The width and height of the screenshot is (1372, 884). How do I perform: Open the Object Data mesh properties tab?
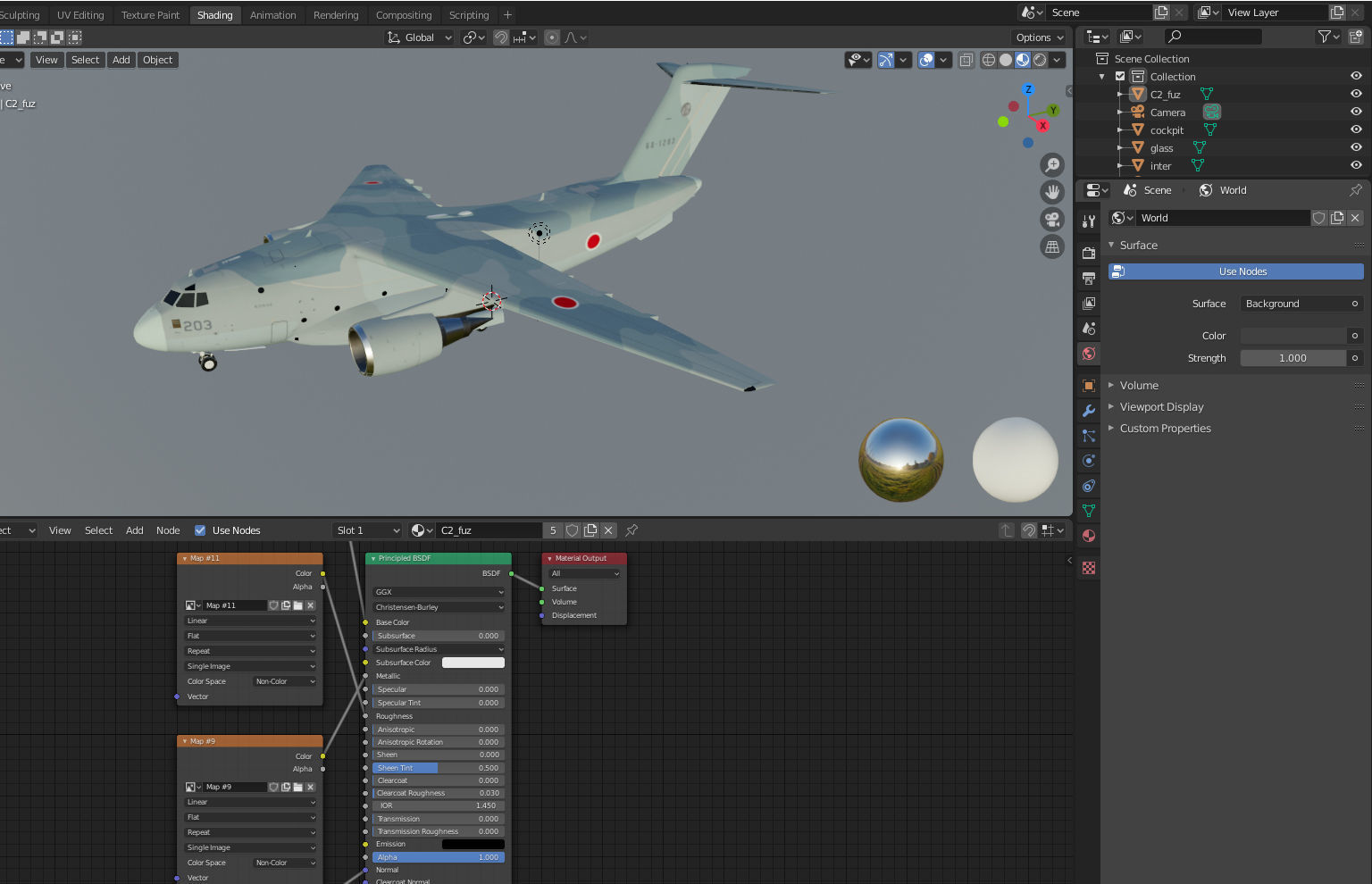pyautogui.click(x=1088, y=511)
